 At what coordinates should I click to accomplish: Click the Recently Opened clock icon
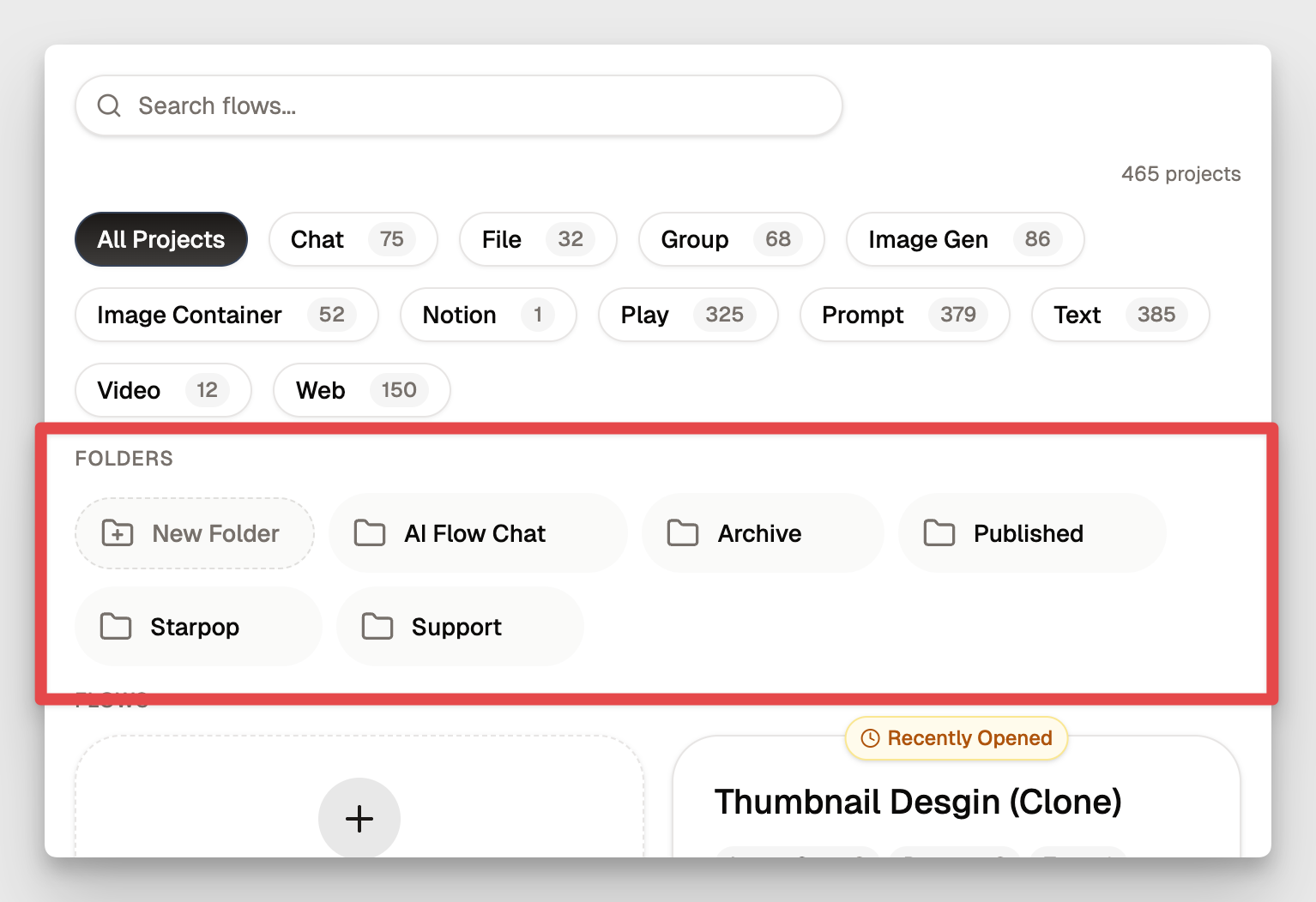870,738
